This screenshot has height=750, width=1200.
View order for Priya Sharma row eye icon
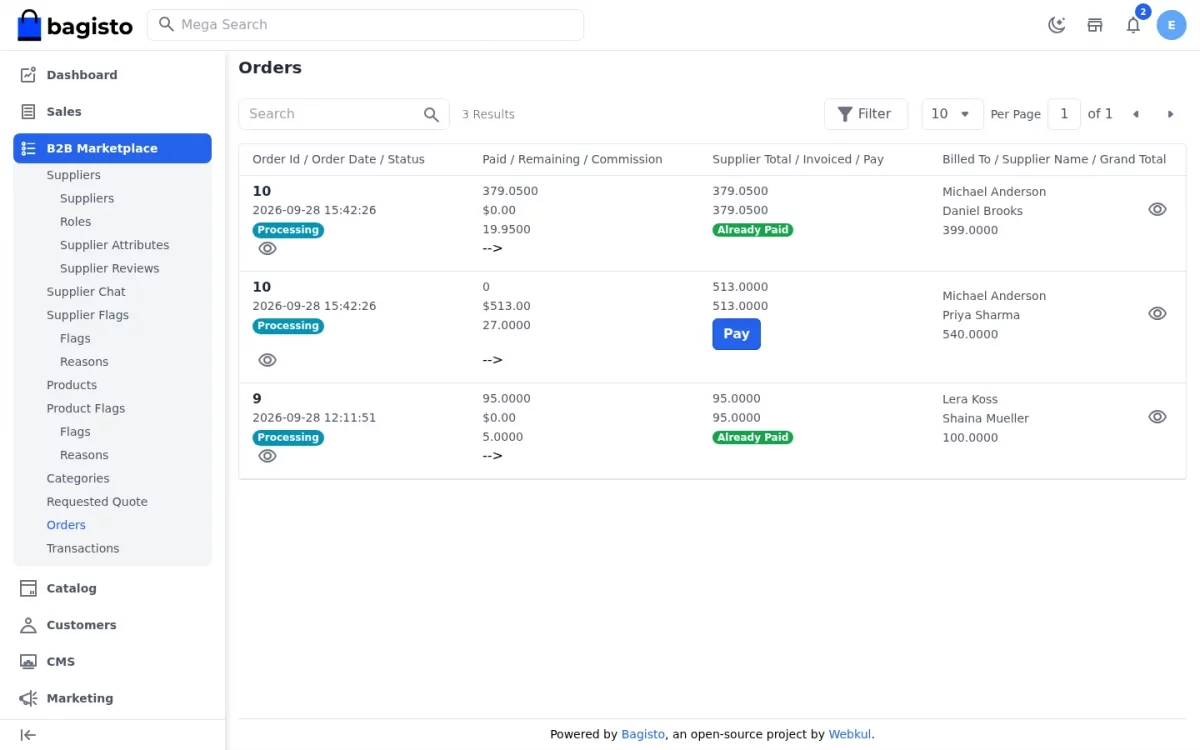(x=1157, y=313)
